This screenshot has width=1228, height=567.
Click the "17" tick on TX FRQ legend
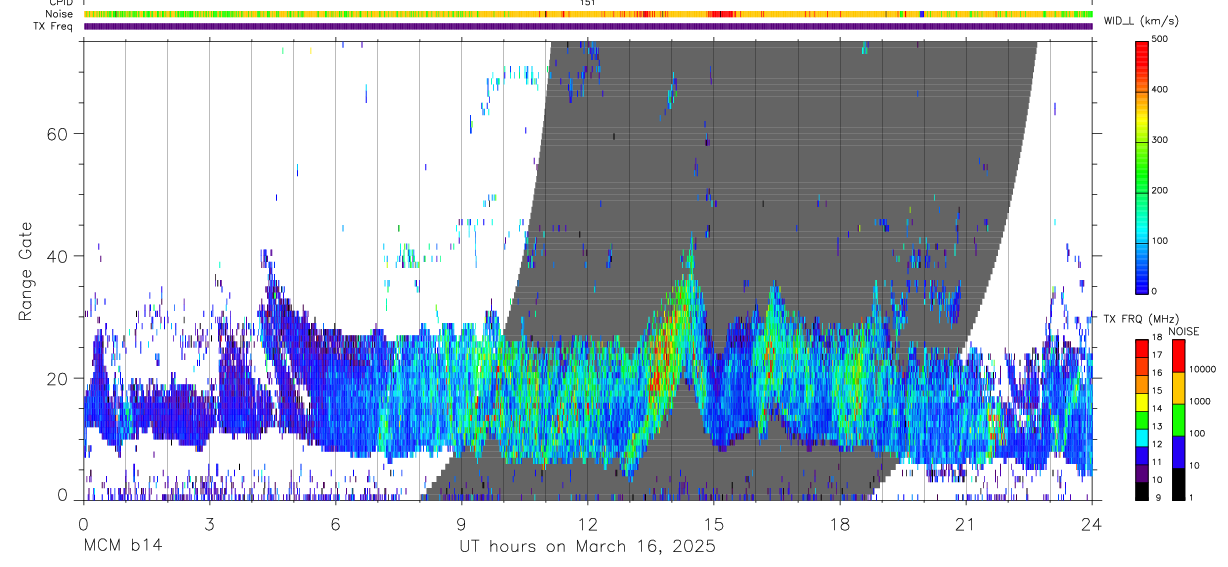point(1159,355)
